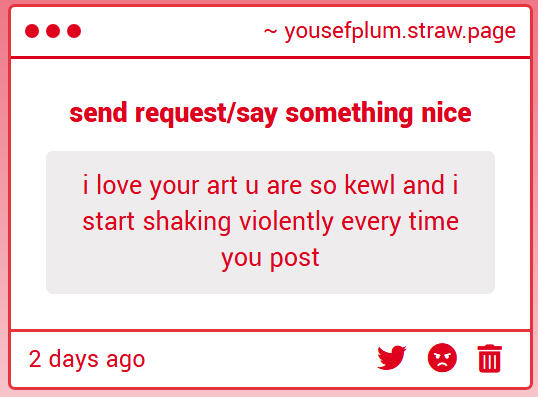Click "start shaking violently" in the message

[x=208, y=221]
